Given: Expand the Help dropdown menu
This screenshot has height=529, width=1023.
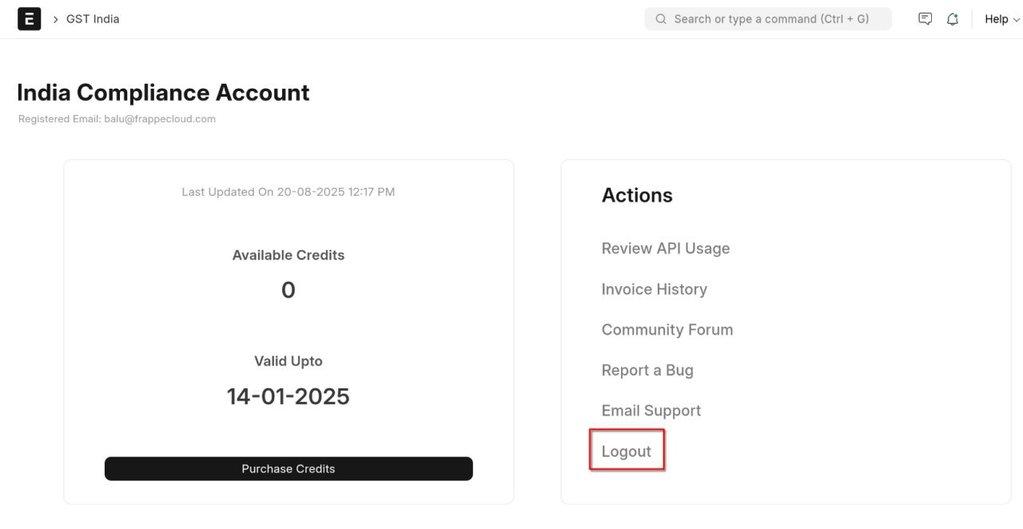Looking at the screenshot, I should 1002,19.
